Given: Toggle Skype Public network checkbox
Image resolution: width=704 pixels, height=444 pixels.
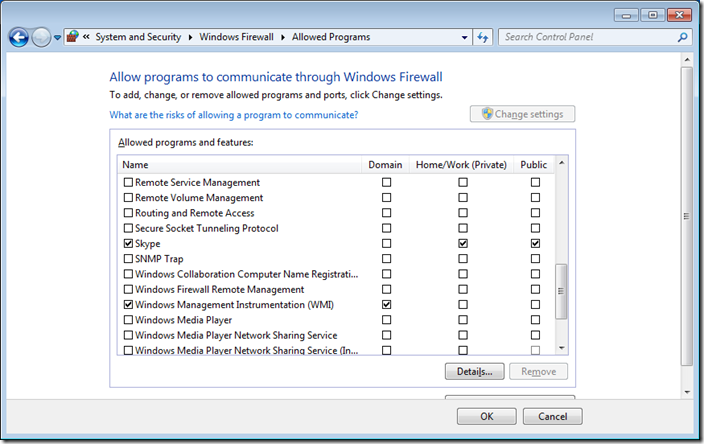Looking at the screenshot, I should tap(535, 244).
